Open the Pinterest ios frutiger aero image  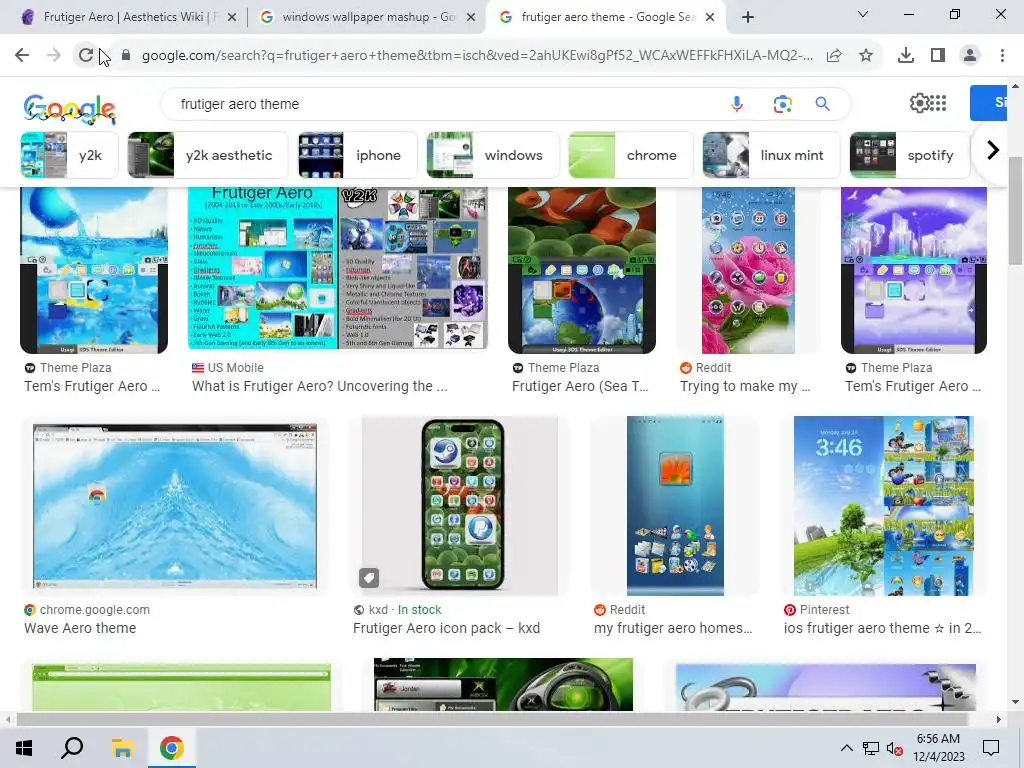pos(884,506)
